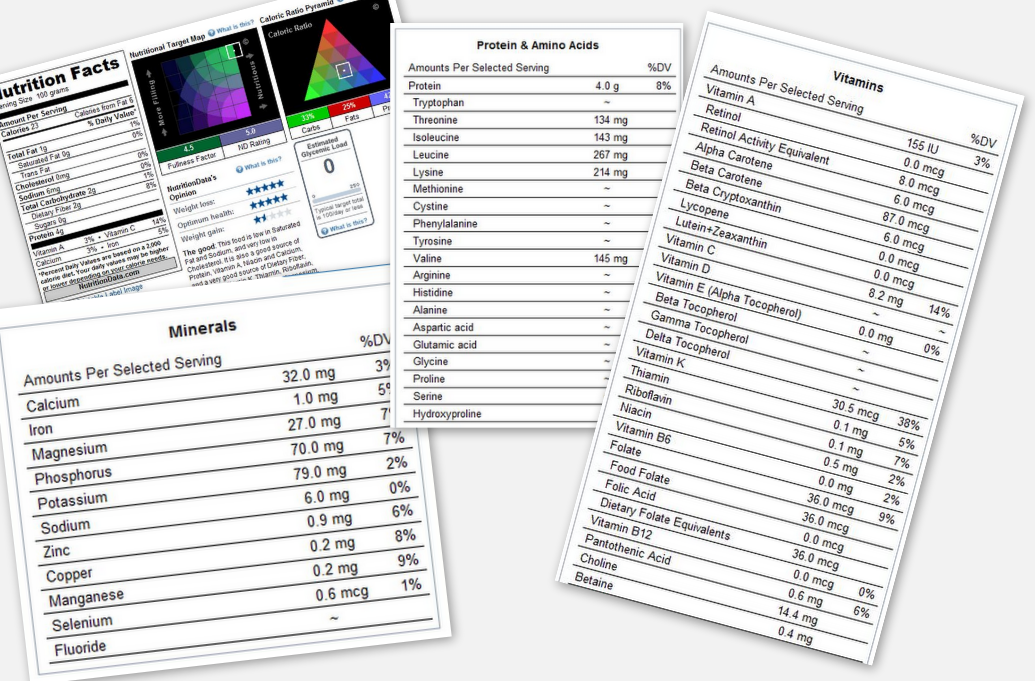Click help icon beside Nutritional Target Map link
Image resolution: width=1035 pixels, height=681 pixels.
coord(211,32)
